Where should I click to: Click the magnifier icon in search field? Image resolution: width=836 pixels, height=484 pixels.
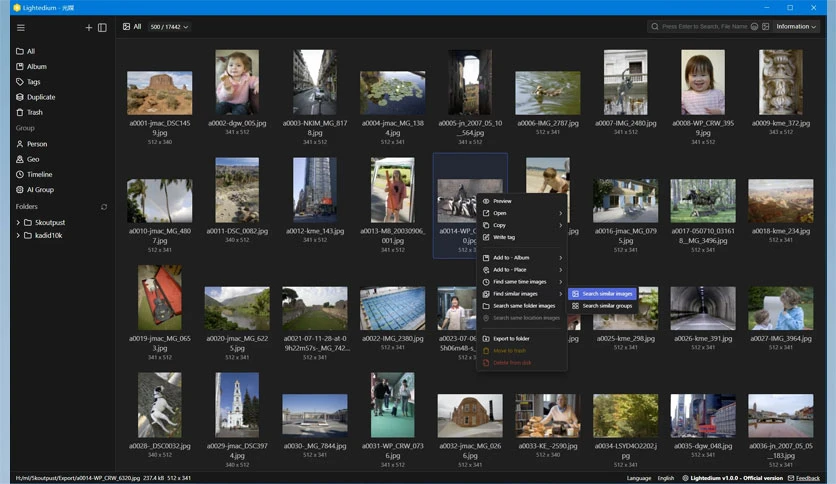[x=655, y=27]
